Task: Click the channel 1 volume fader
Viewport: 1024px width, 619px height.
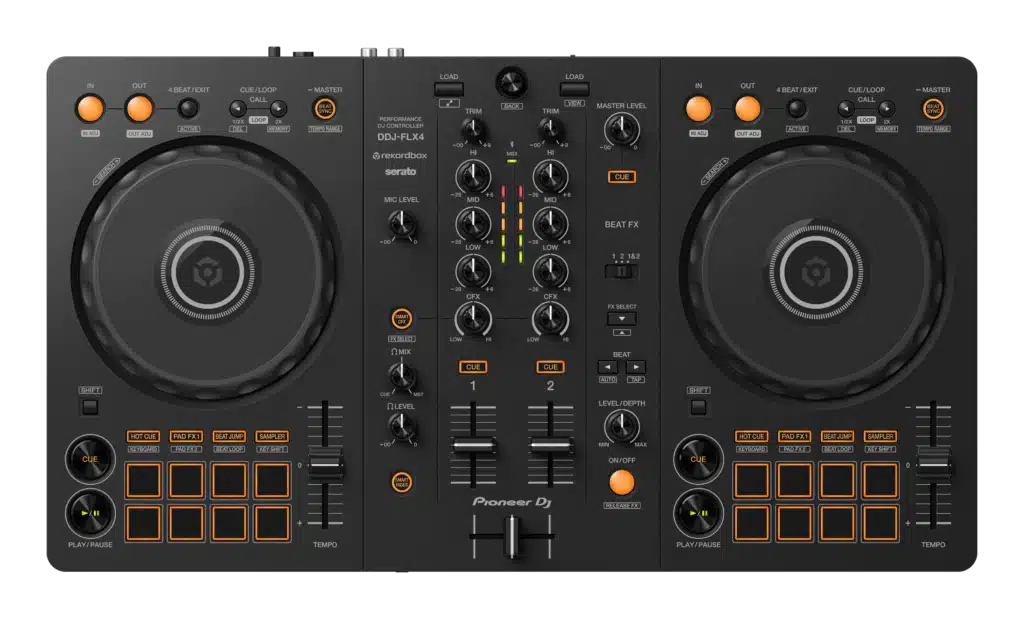Action: tap(473, 446)
